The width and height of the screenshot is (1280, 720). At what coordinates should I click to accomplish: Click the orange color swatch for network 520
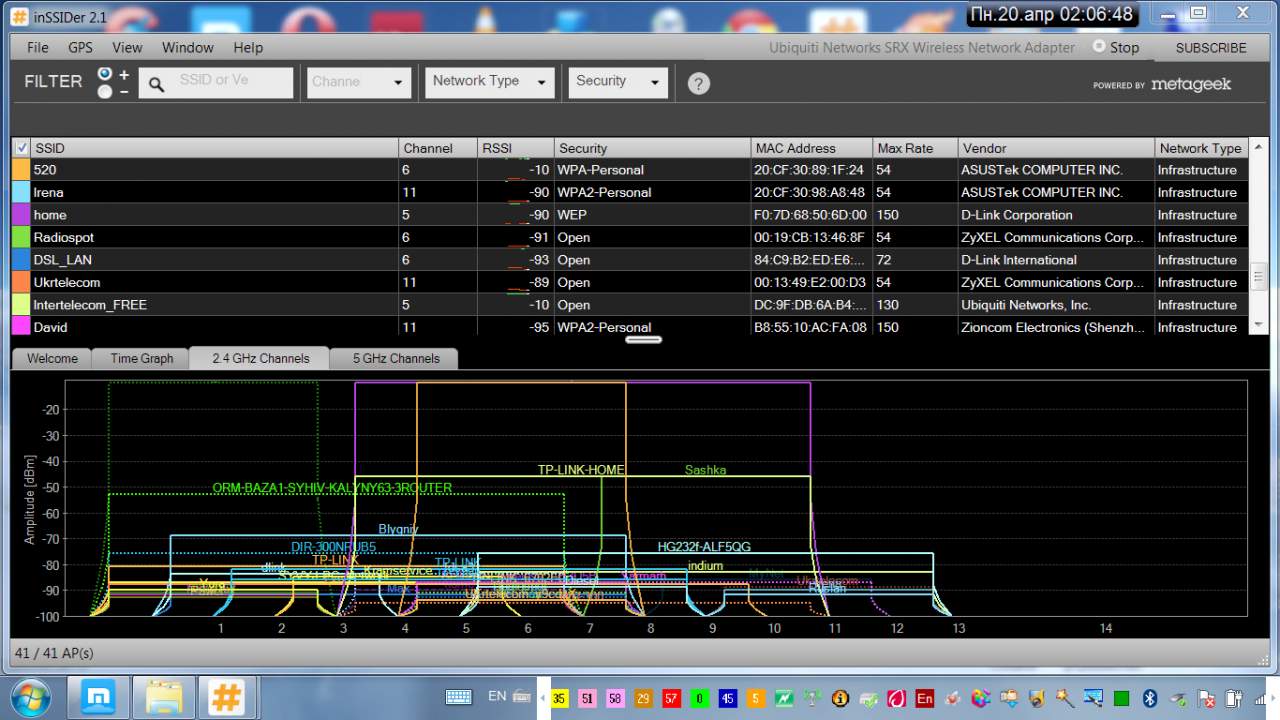pyautogui.click(x=21, y=170)
